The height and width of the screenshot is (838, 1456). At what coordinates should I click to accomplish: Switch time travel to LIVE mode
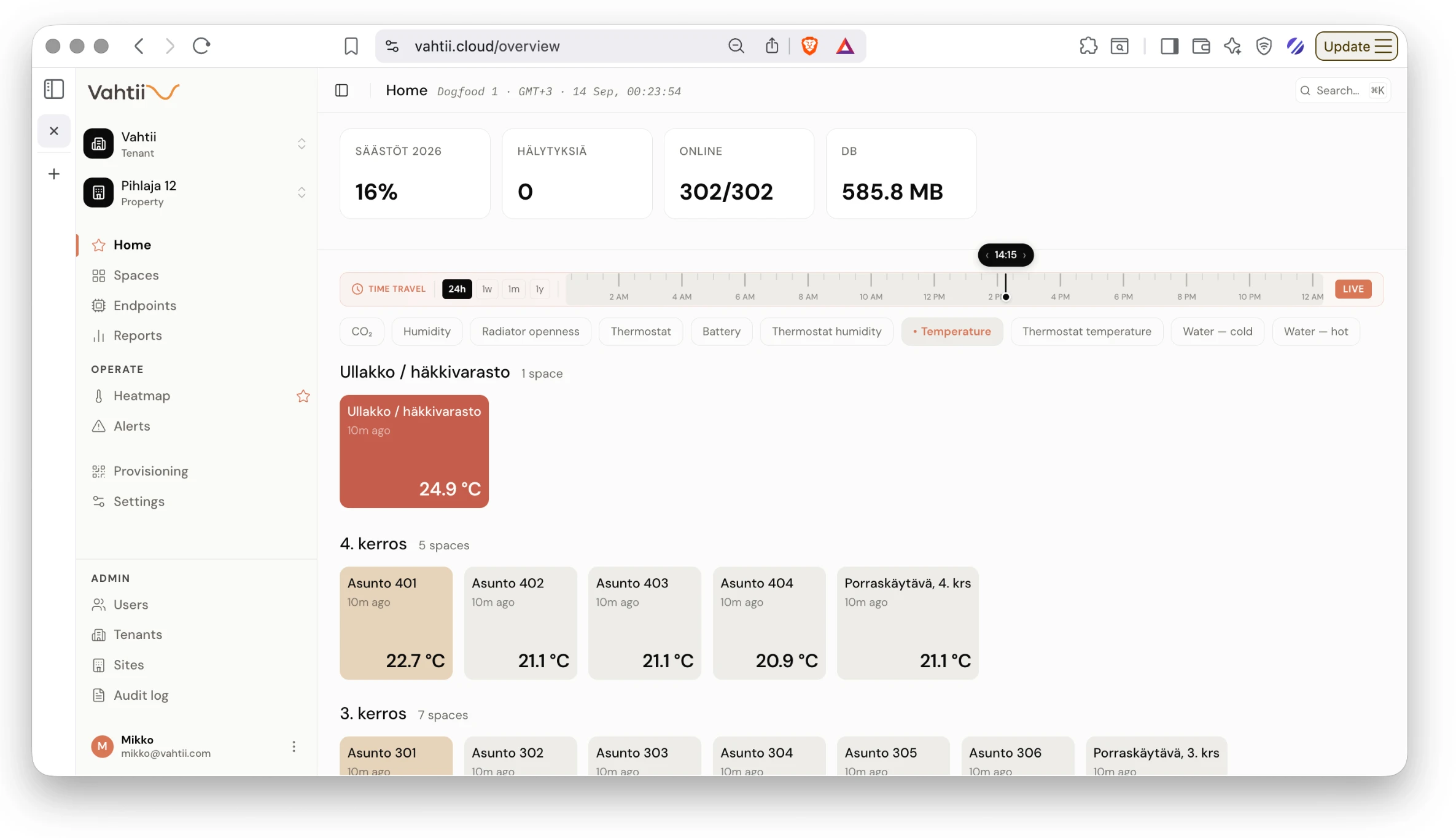(x=1353, y=289)
